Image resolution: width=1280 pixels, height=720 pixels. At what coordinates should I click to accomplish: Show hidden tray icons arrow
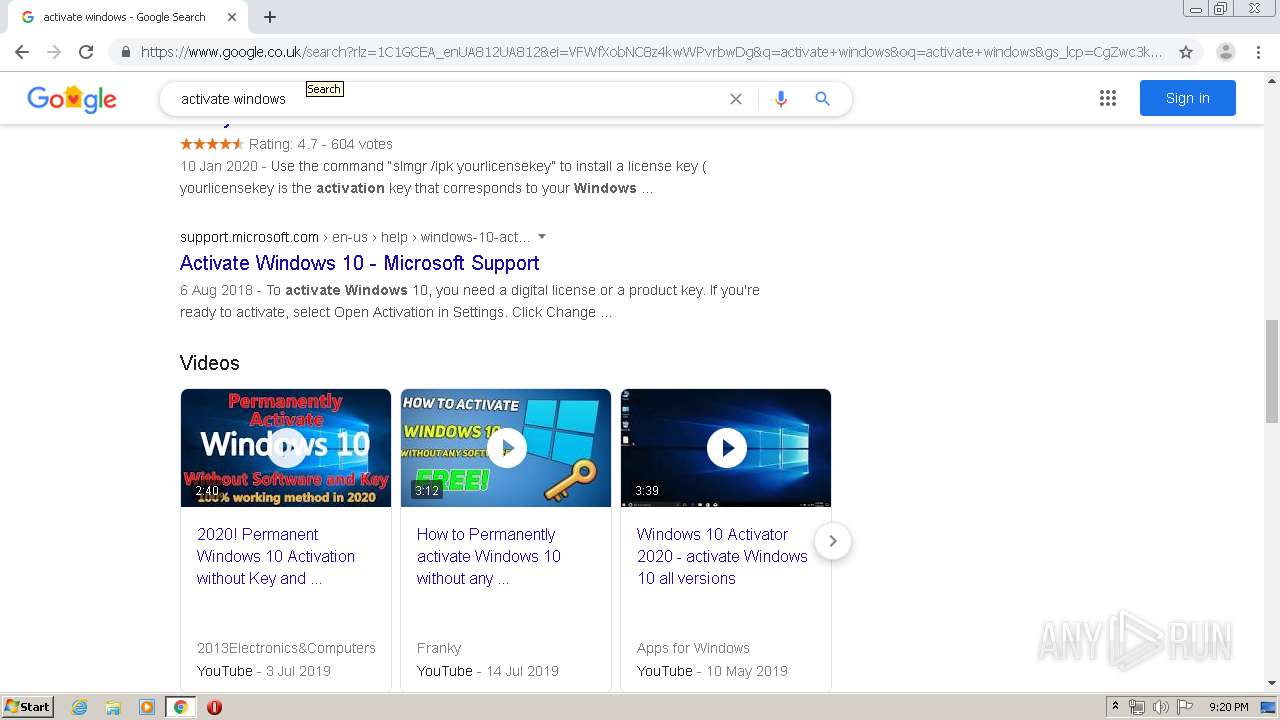pos(1115,707)
